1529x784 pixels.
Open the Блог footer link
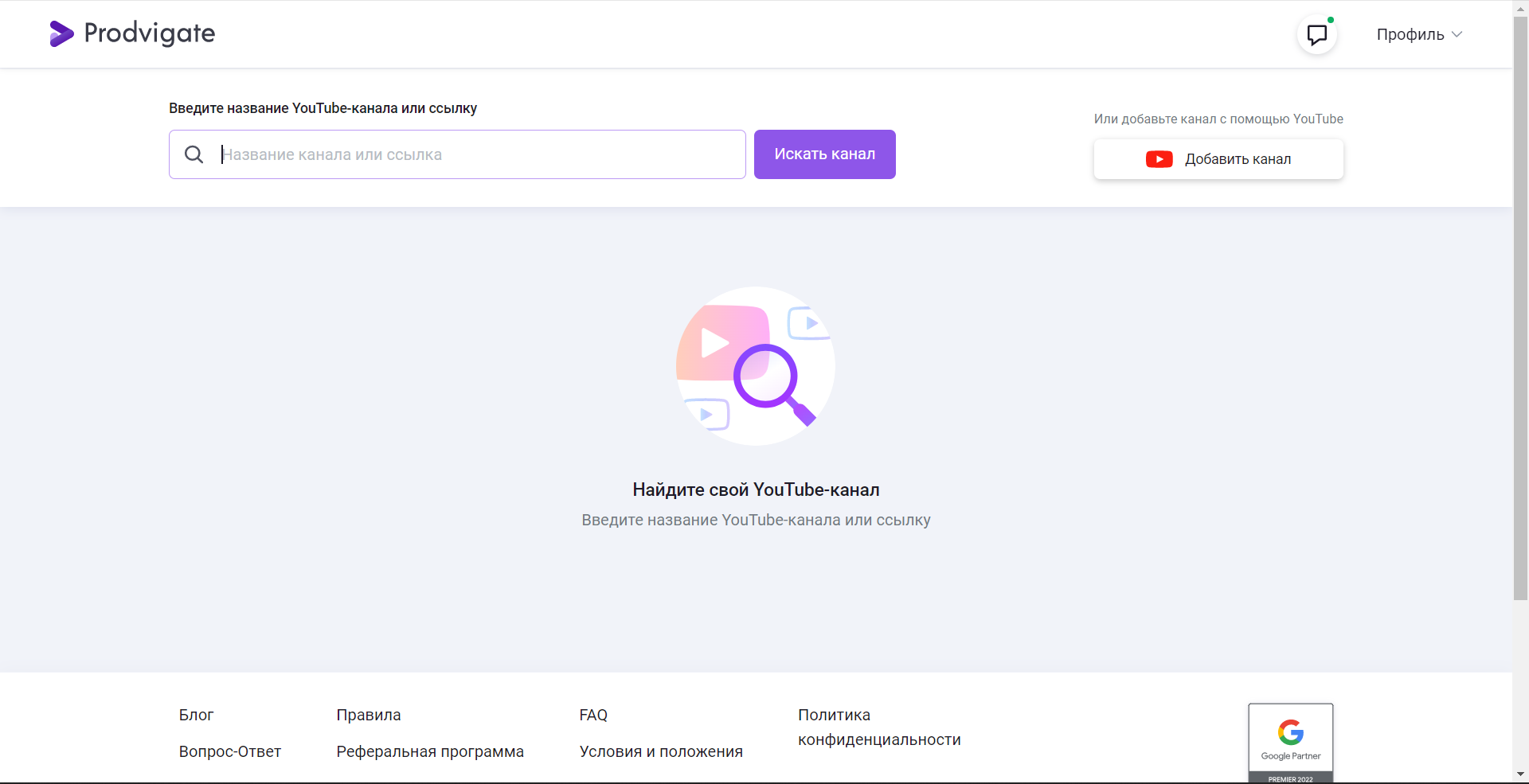(196, 715)
